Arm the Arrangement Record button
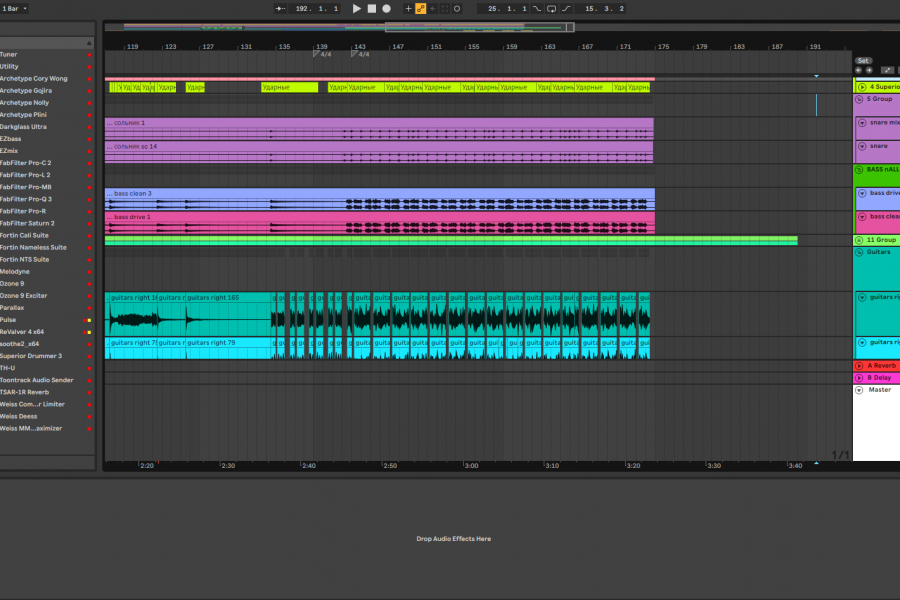900x600 pixels. pyautogui.click(x=386, y=8)
